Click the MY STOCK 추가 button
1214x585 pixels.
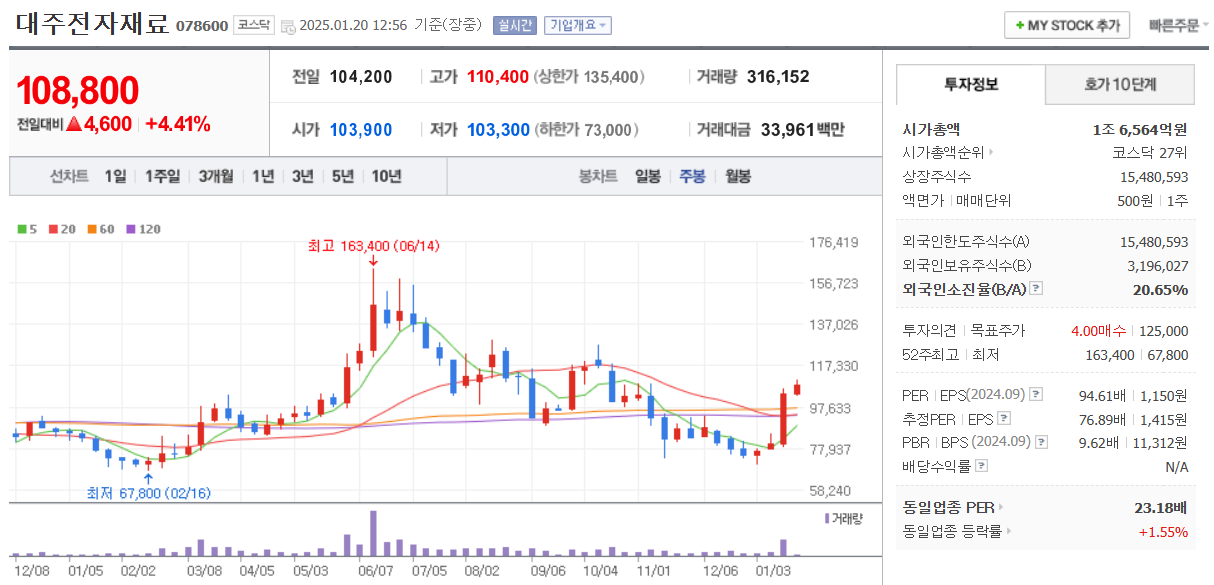point(1066,25)
